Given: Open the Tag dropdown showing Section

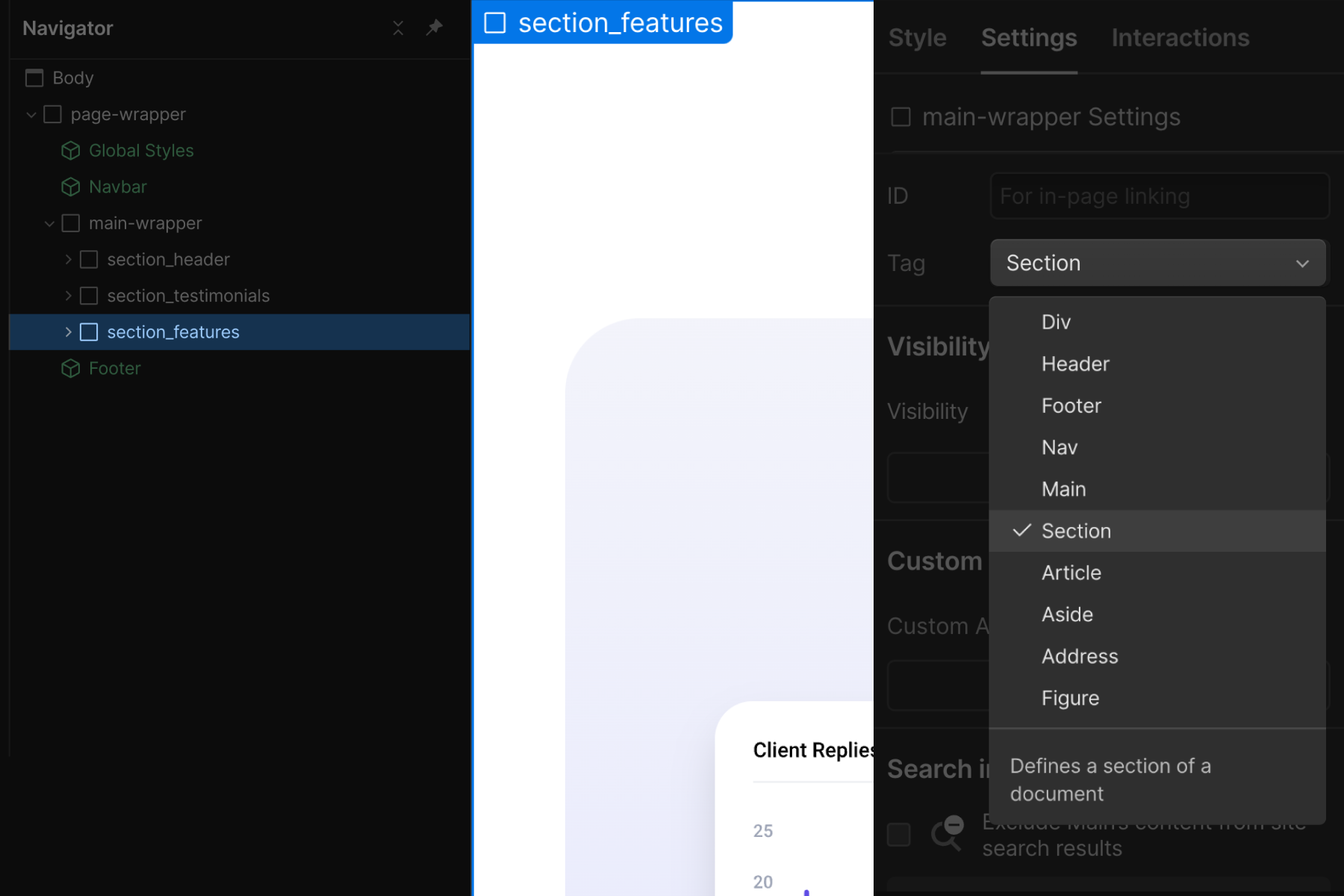Looking at the screenshot, I should click(x=1157, y=263).
